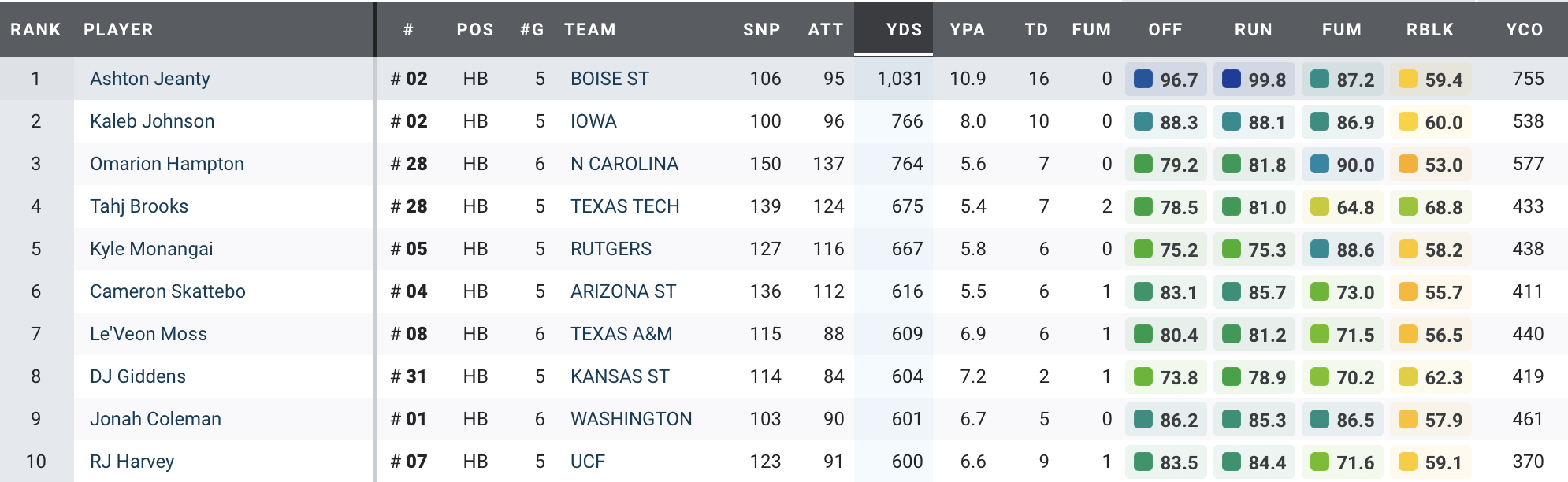Click Kaleb Johnson's teal 88.3 OFF grade

tap(1165, 122)
